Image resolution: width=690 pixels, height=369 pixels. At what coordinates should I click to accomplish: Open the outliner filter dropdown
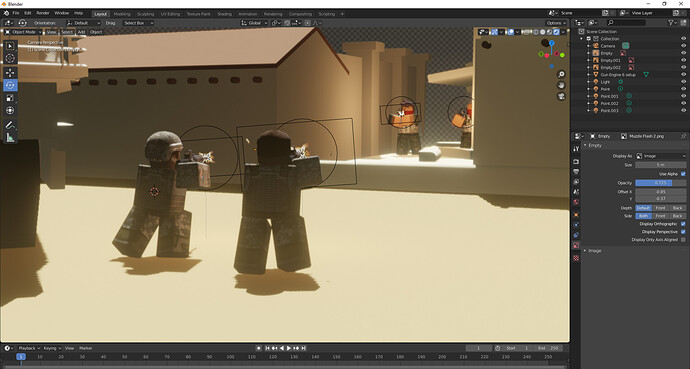(x=673, y=22)
